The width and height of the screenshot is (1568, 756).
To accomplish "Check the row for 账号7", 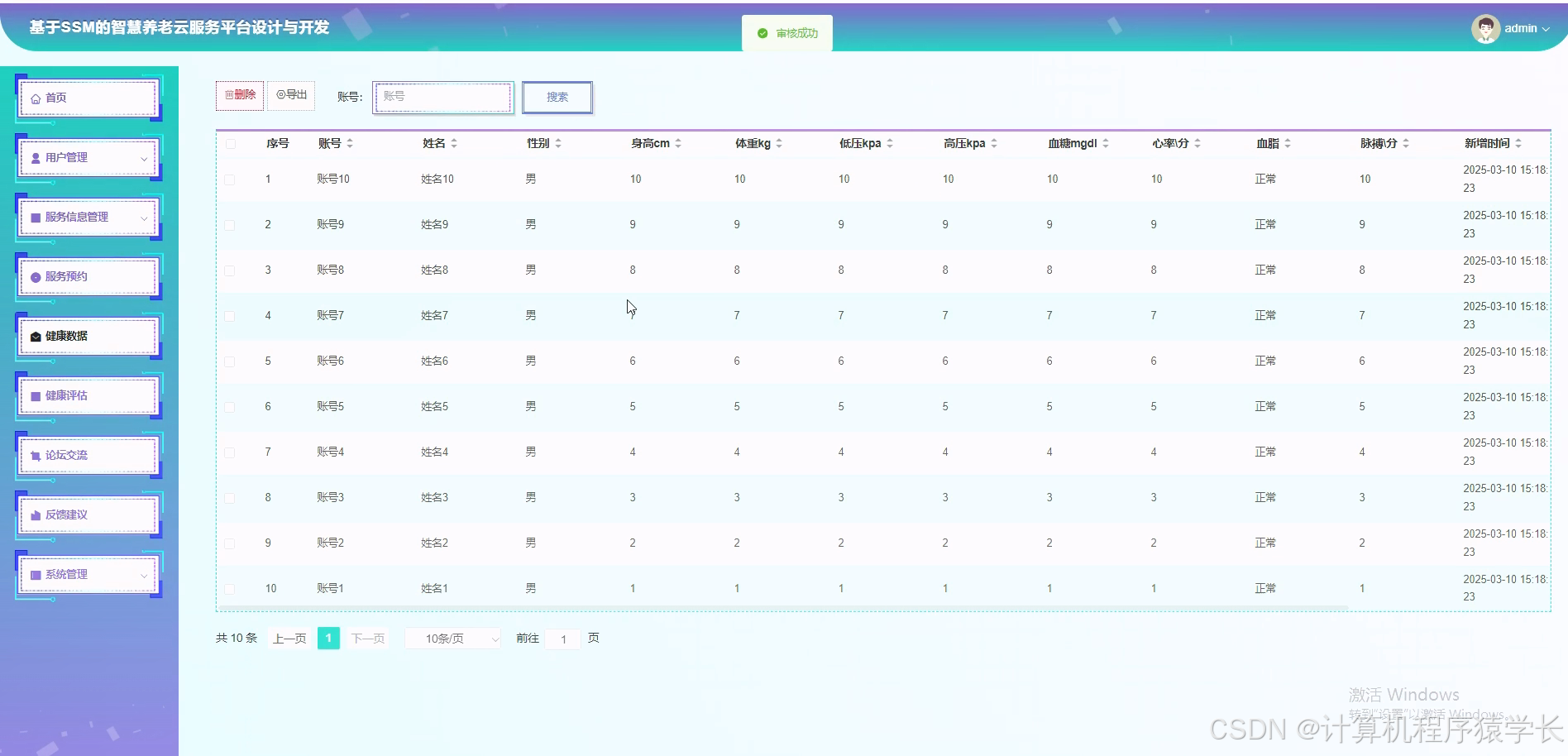I will point(230,316).
